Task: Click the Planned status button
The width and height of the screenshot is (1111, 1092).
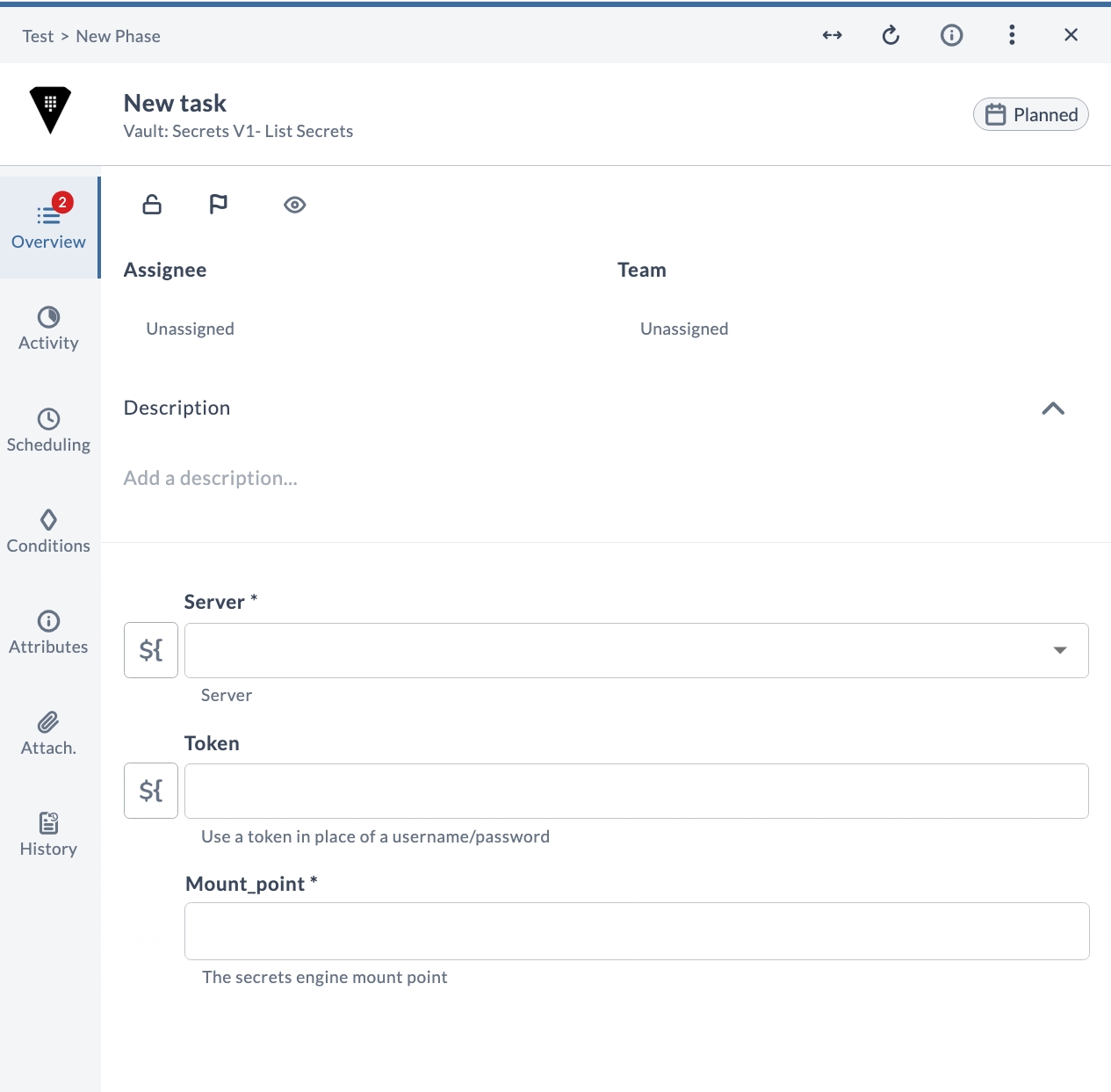Action: pyautogui.click(x=1030, y=114)
